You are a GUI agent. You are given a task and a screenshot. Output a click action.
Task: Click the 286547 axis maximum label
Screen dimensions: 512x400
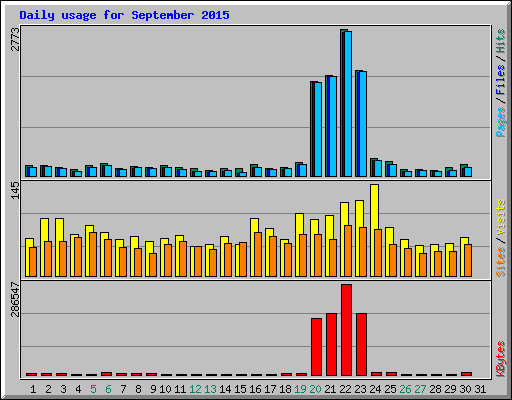15,299
